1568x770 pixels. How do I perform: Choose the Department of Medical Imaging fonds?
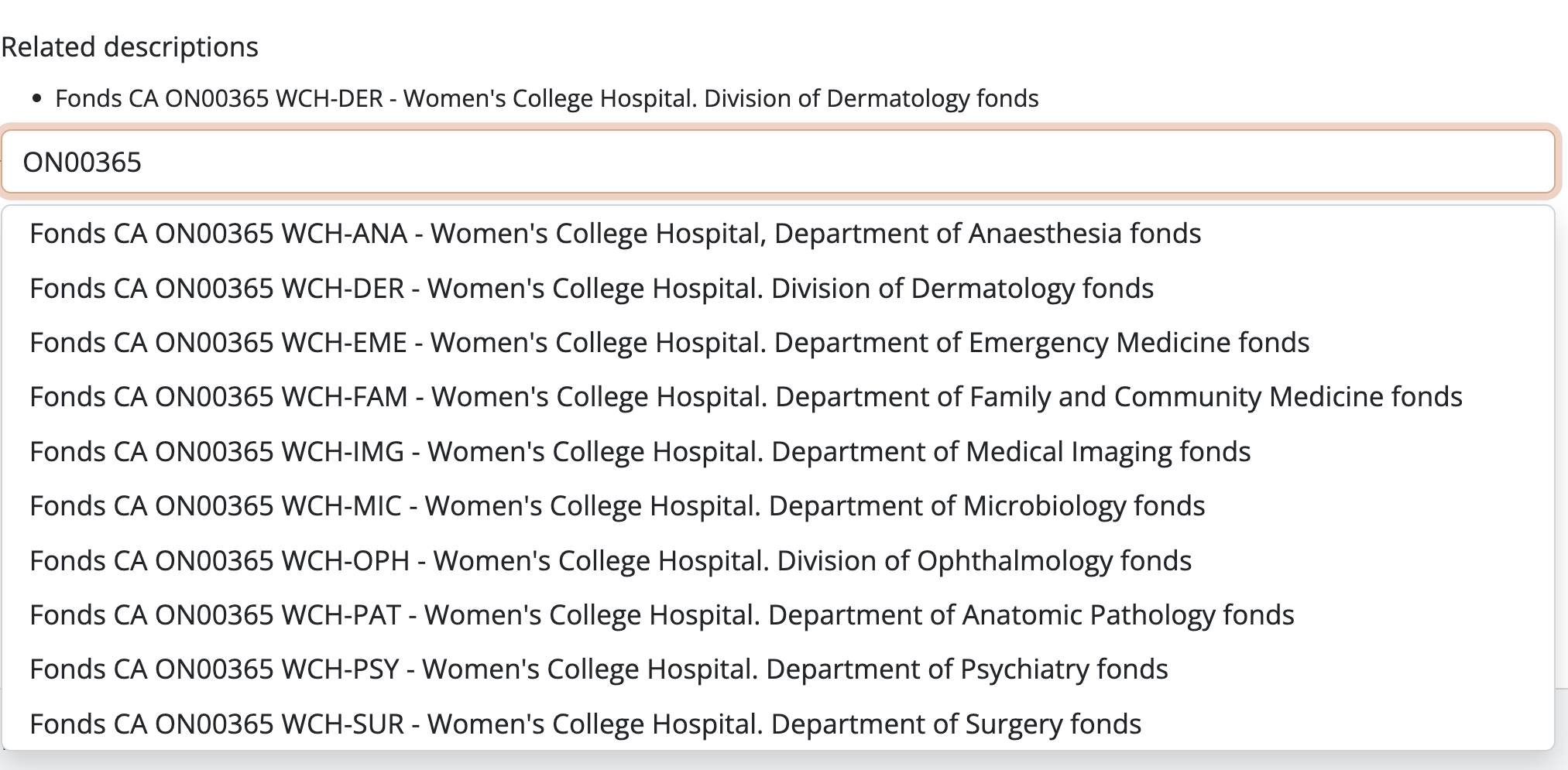[640, 452]
